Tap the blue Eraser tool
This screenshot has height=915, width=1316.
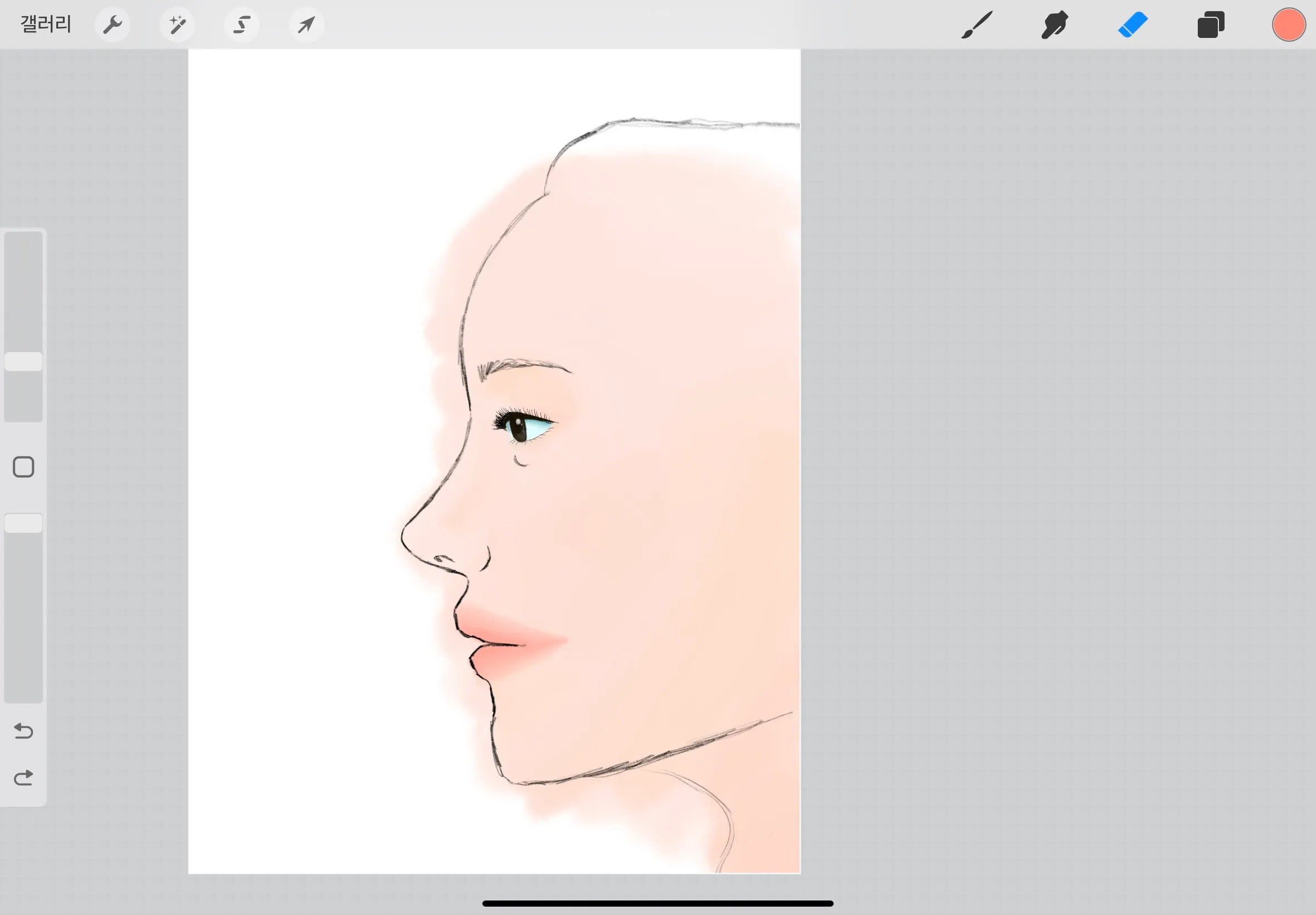(x=1133, y=25)
